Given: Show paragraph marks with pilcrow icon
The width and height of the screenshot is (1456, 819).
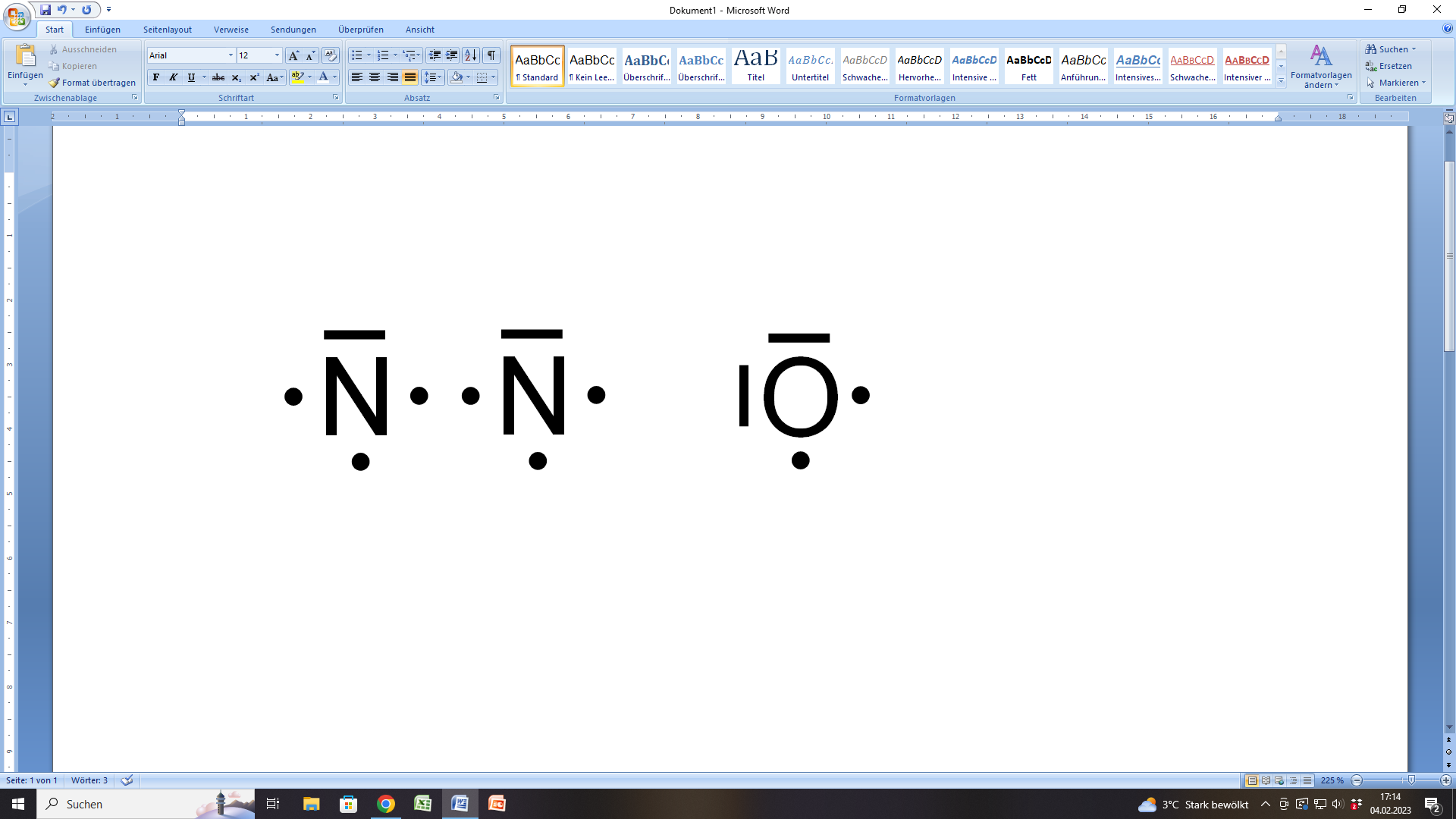Looking at the screenshot, I should point(491,55).
